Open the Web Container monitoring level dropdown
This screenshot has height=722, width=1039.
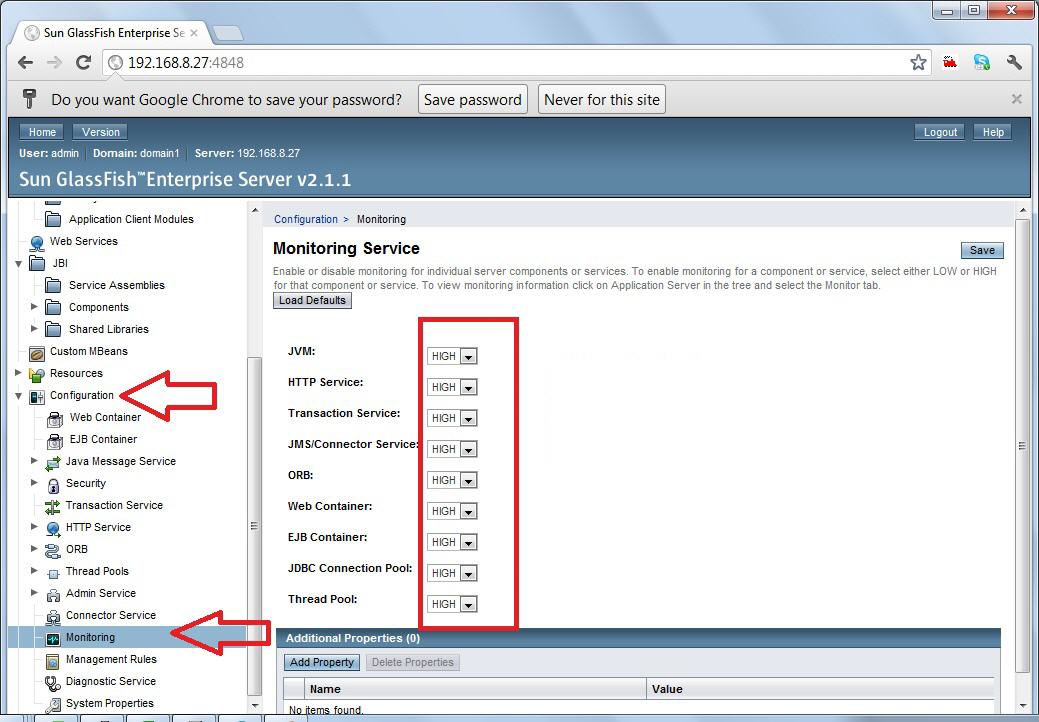pyautogui.click(x=452, y=511)
